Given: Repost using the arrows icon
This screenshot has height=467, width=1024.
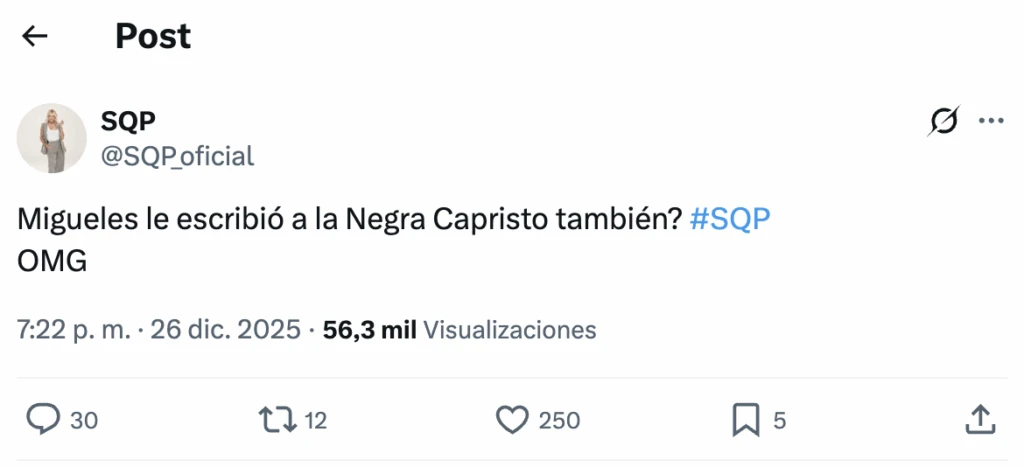Looking at the screenshot, I should point(277,421).
